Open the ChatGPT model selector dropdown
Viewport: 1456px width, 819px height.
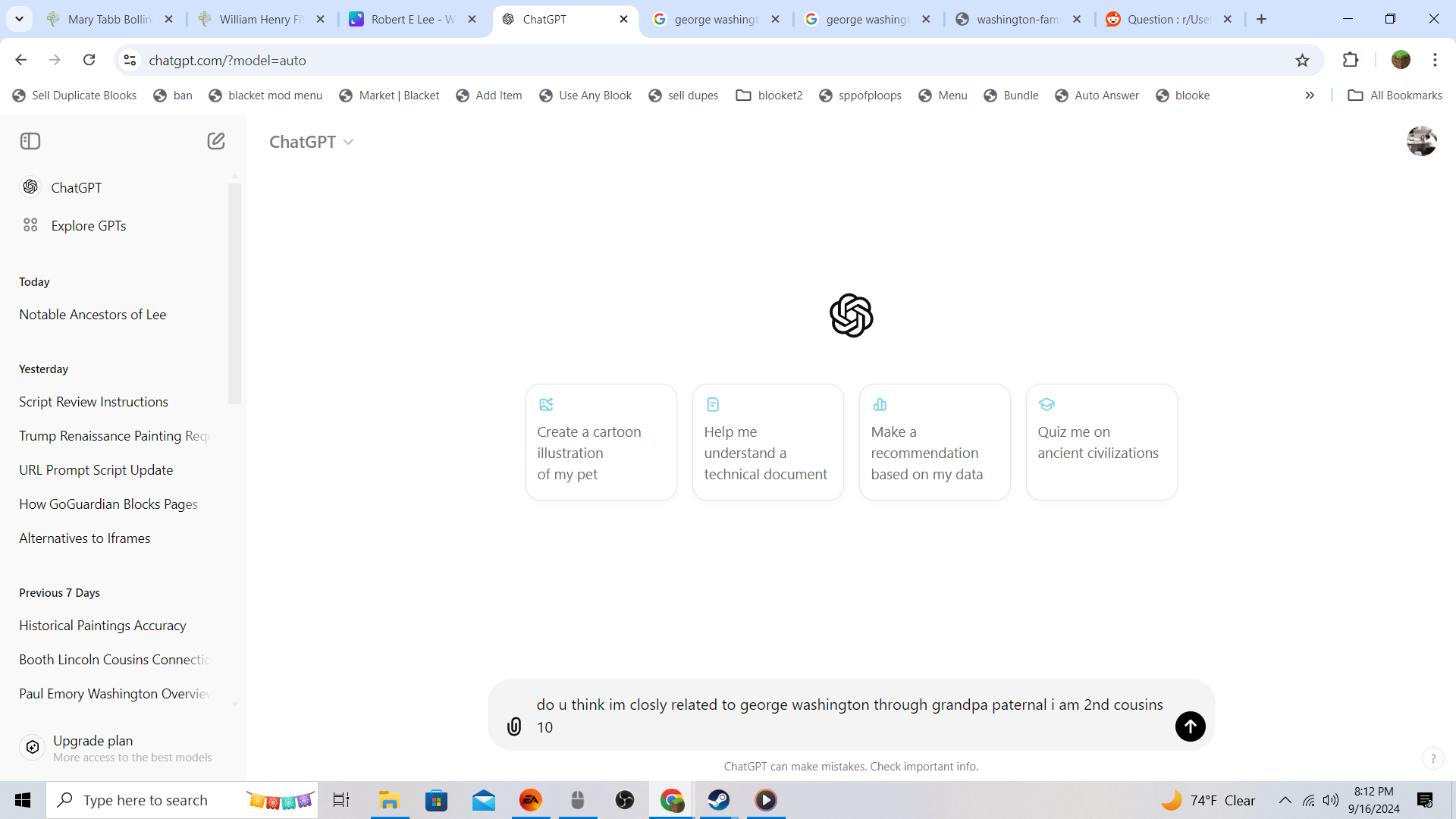[x=311, y=142]
